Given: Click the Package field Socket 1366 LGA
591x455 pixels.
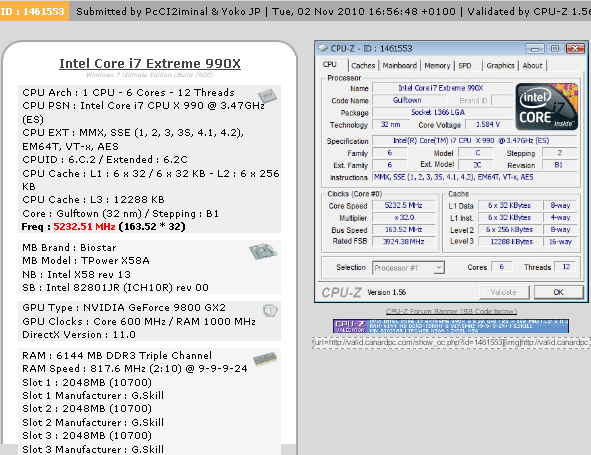Looking at the screenshot, I should click(443, 112).
